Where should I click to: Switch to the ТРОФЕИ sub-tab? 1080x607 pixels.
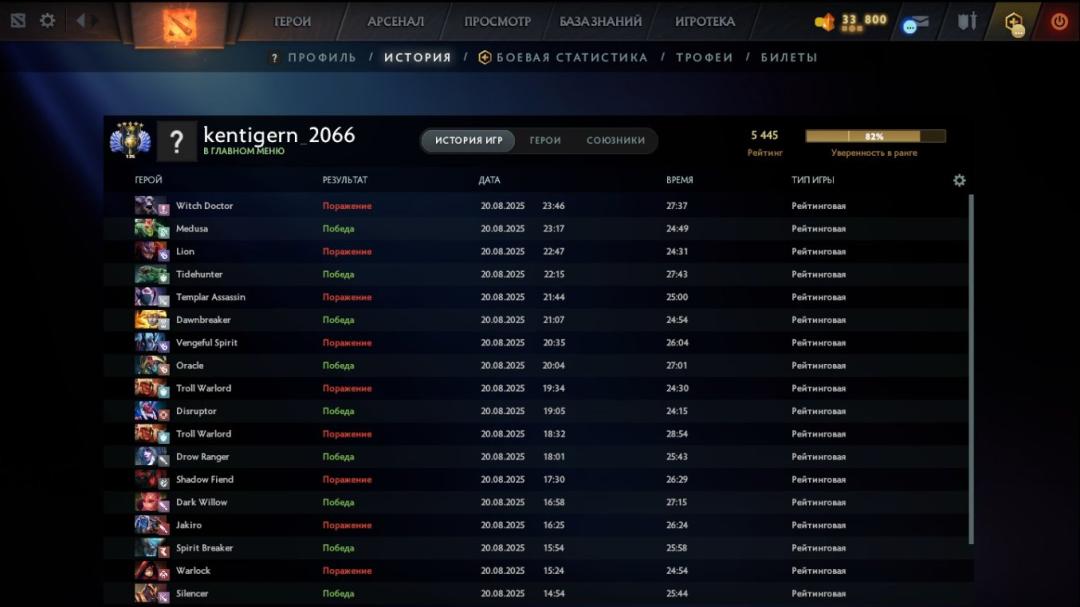pyautogui.click(x=704, y=58)
